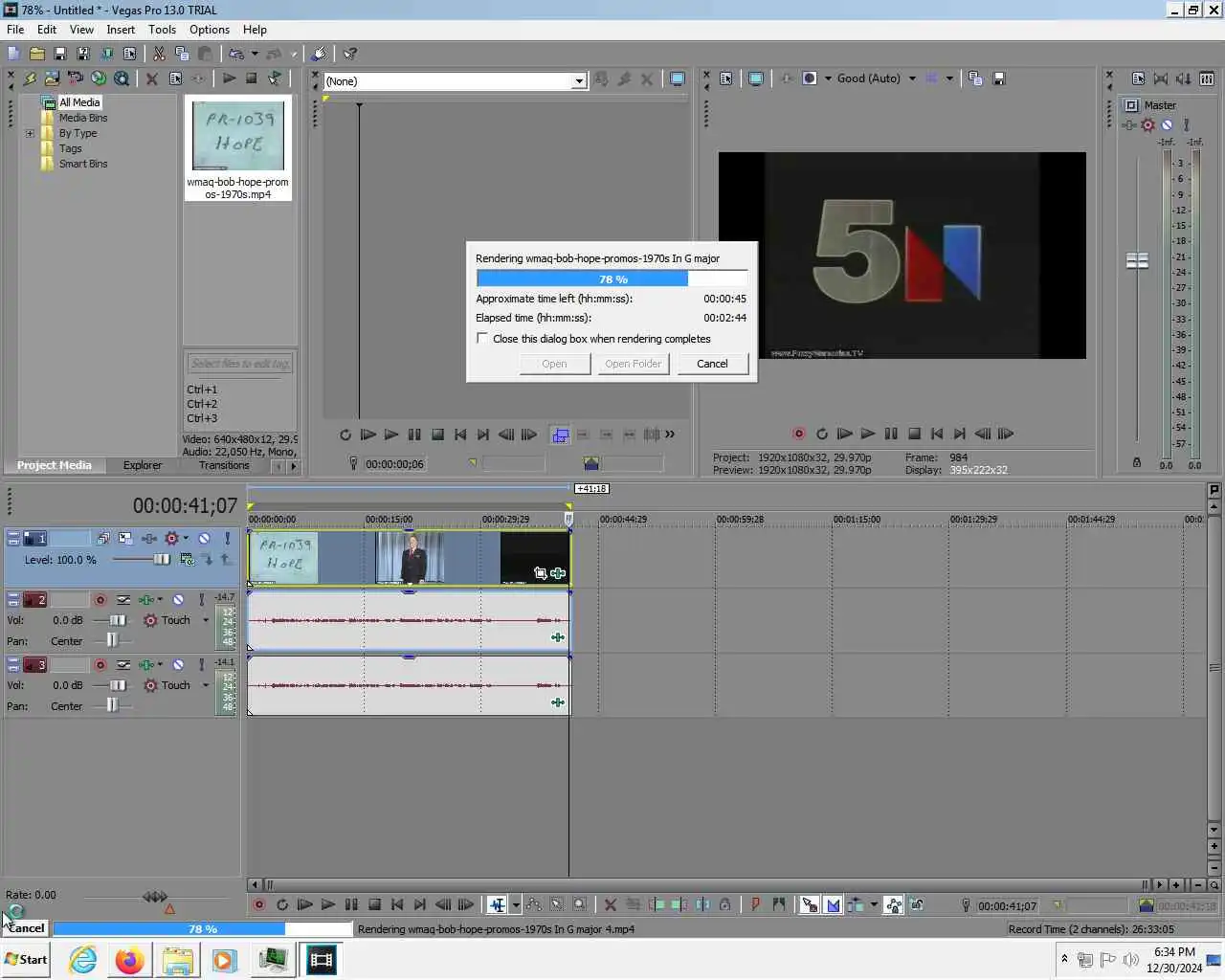Click the Cut scissors icon in toolbar
The width and height of the screenshot is (1225, 980).
point(159,54)
